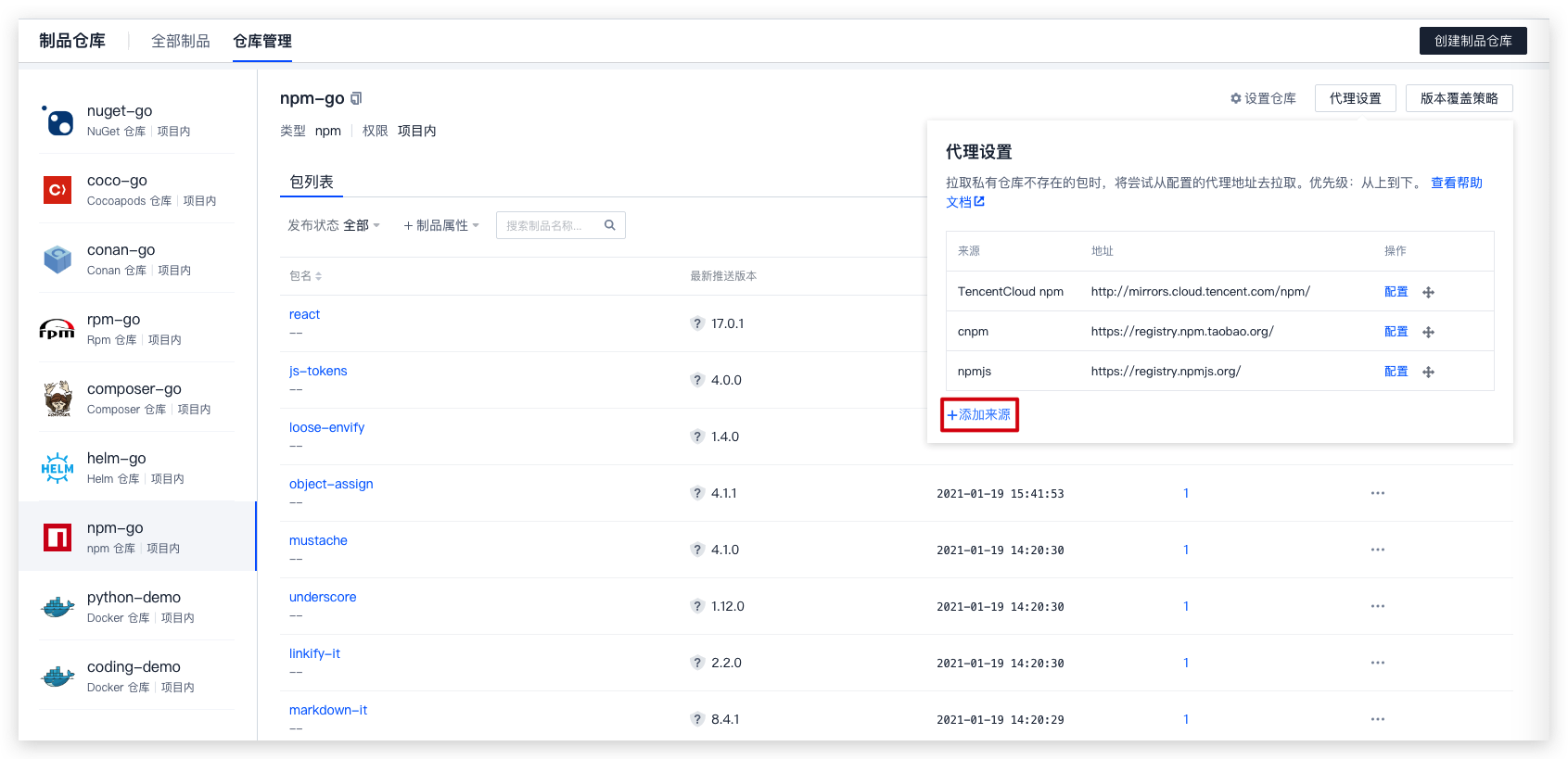
Task: Click 配置 for cnpm source
Action: tap(1396, 332)
